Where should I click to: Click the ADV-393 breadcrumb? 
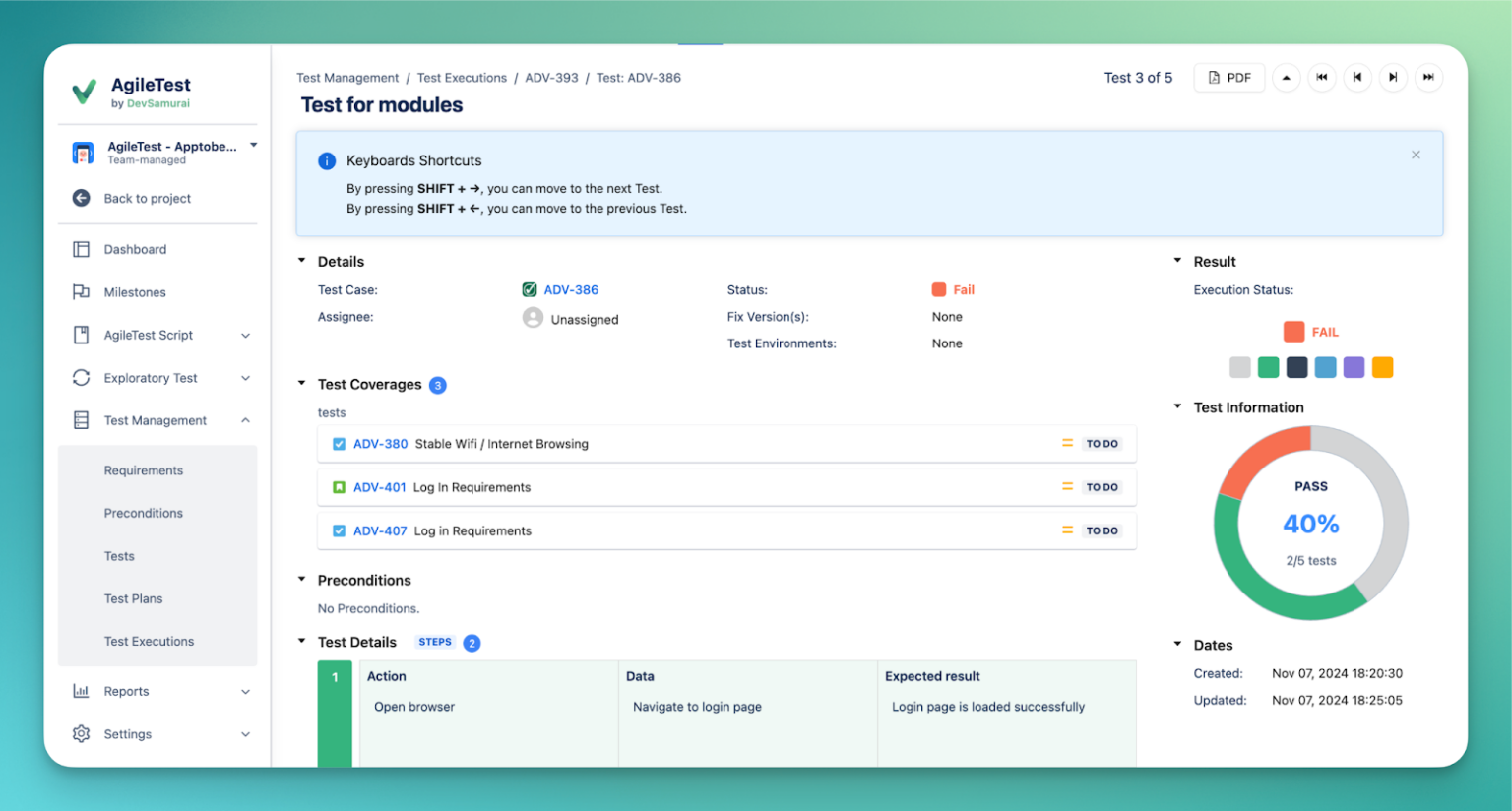click(x=551, y=78)
